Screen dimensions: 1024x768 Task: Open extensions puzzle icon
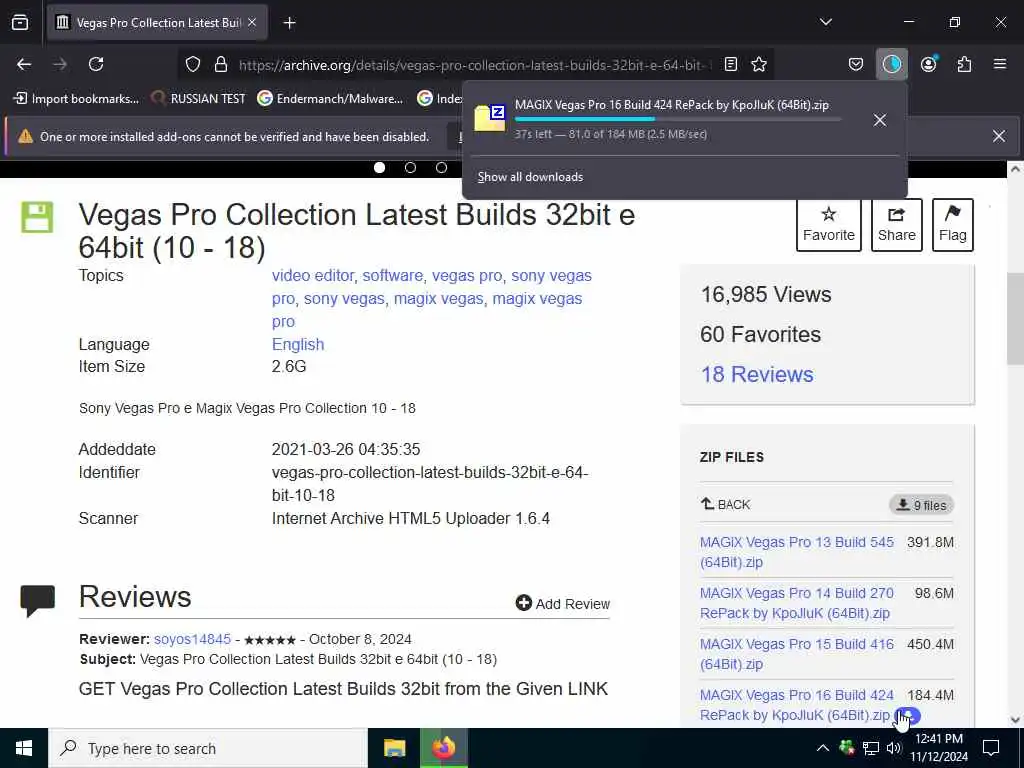pos(964,64)
